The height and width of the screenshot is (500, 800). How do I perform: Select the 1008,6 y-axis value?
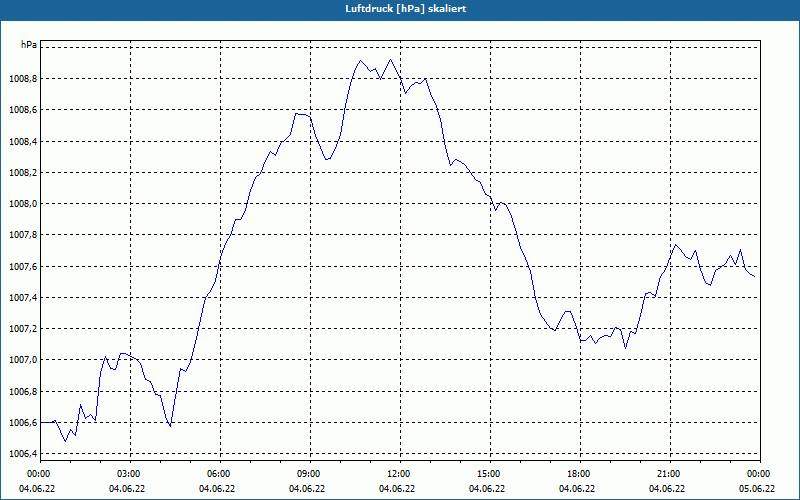(x=23, y=110)
